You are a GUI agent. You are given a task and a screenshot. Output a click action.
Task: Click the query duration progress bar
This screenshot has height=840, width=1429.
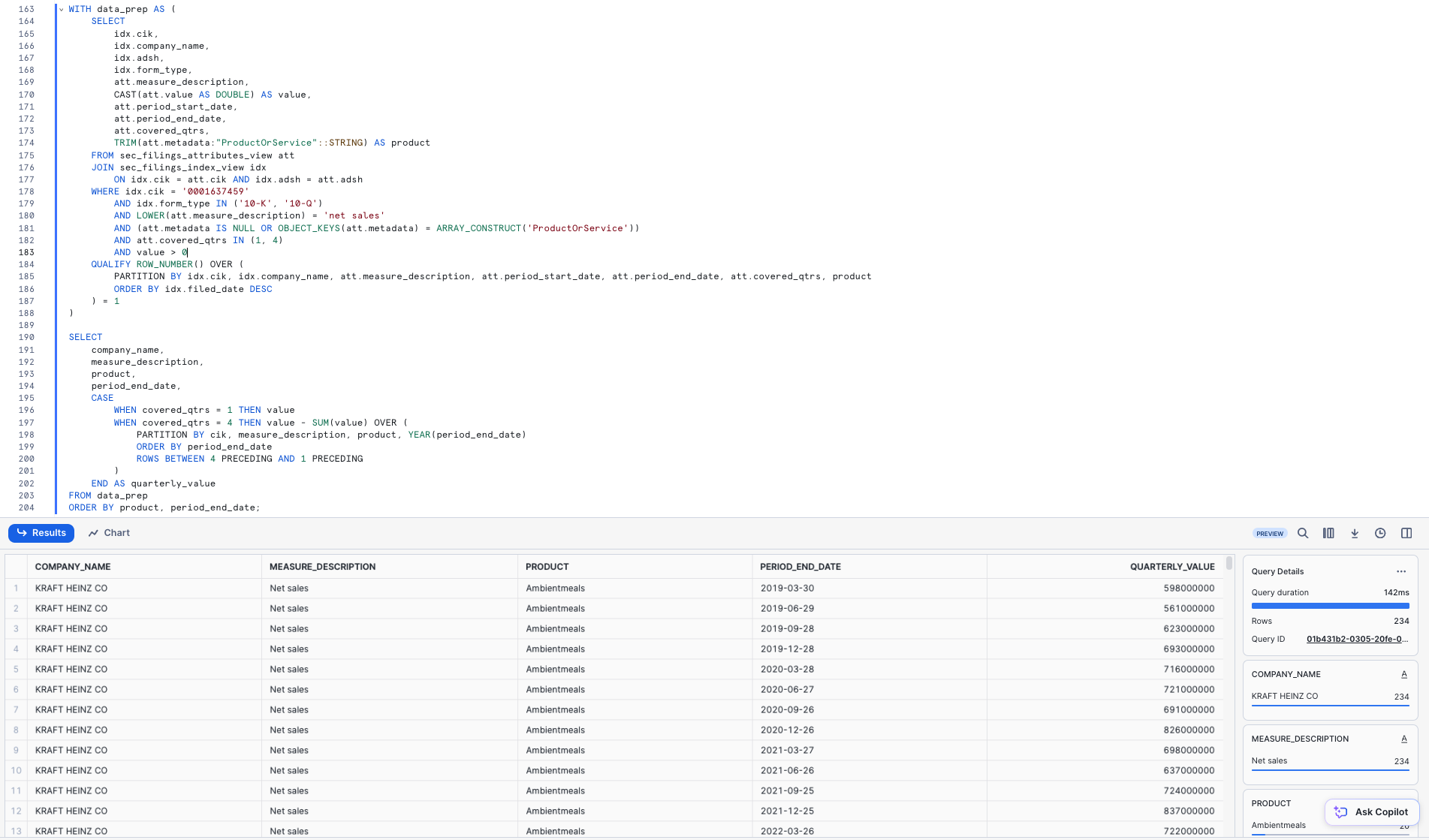tap(1330, 606)
